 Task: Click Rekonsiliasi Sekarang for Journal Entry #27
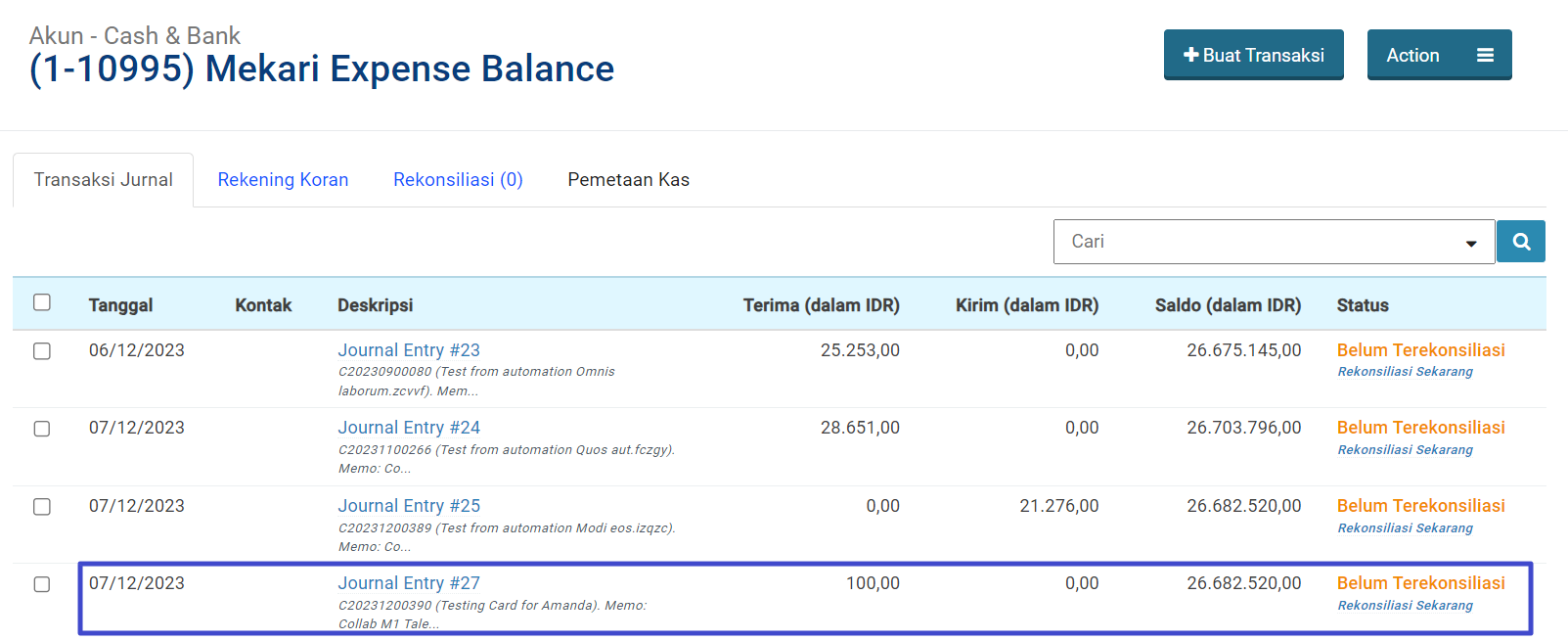1405,606
